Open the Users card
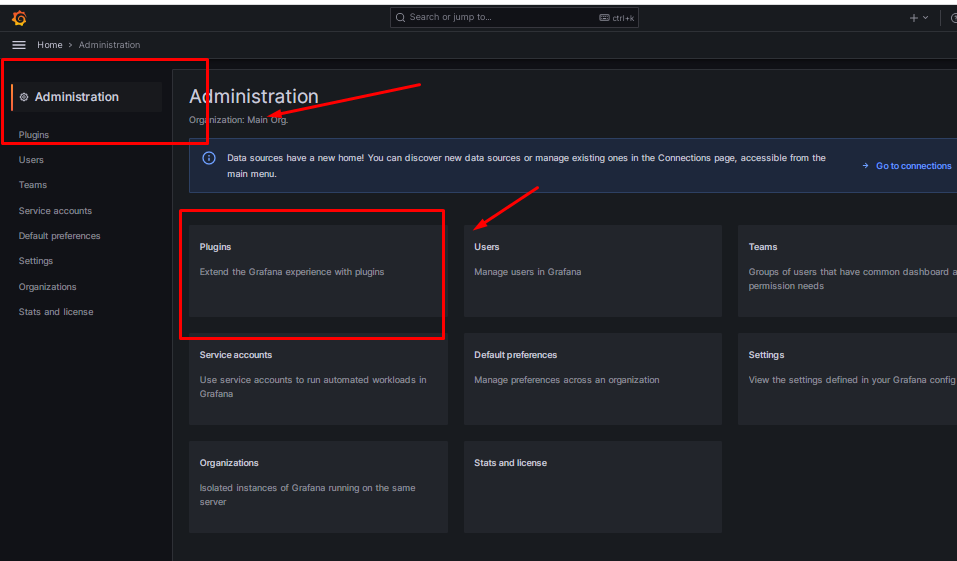Image resolution: width=957 pixels, height=561 pixels. 593,271
